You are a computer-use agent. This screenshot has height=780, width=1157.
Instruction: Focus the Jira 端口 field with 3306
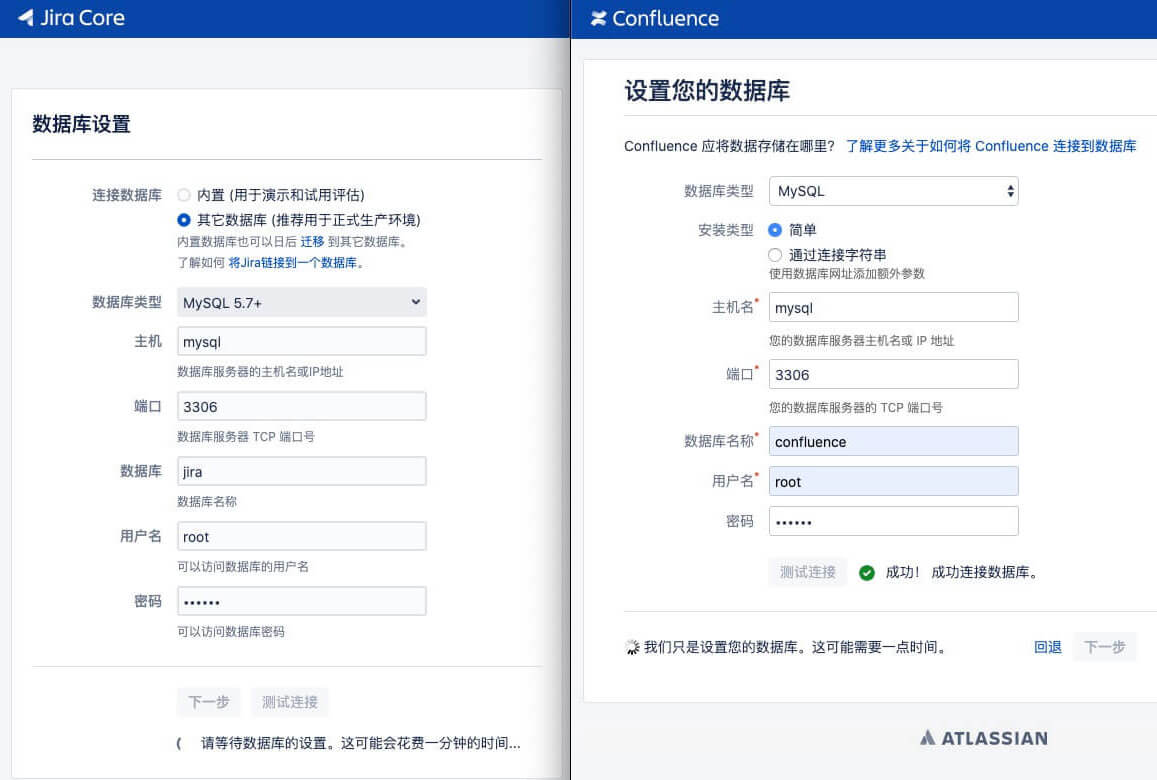(302, 407)
